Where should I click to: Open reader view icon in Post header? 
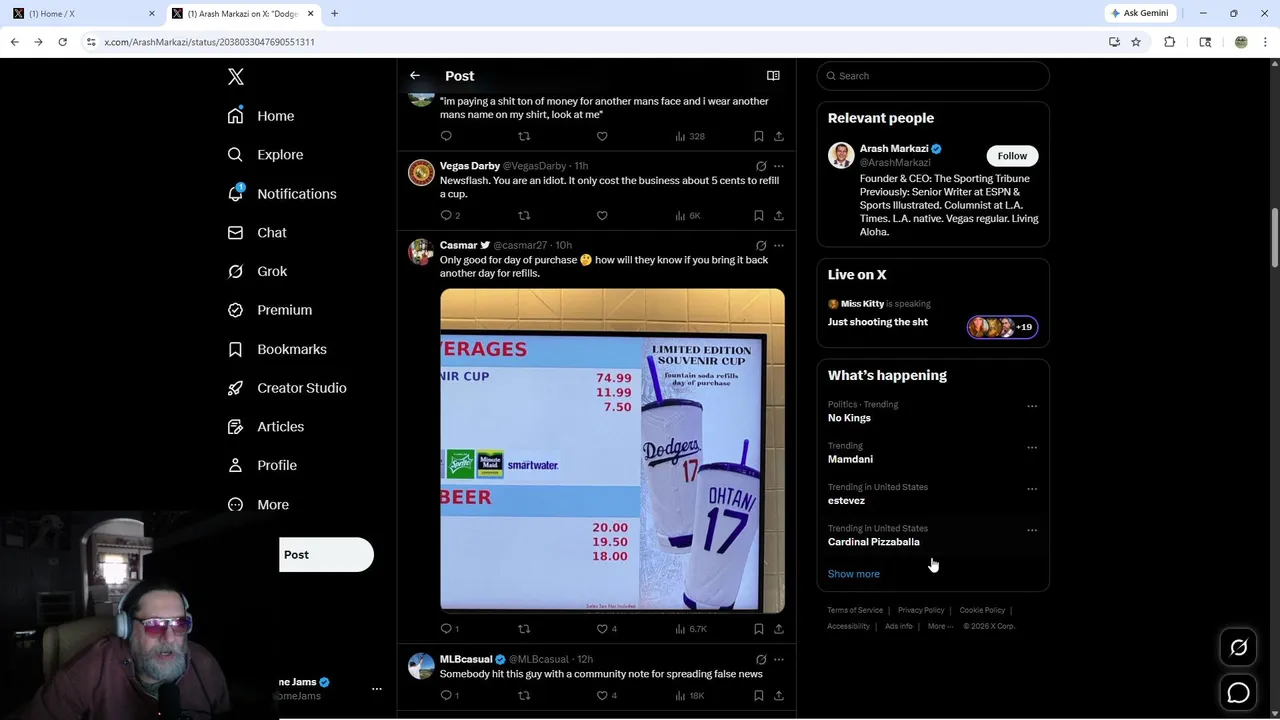point(773,76)
